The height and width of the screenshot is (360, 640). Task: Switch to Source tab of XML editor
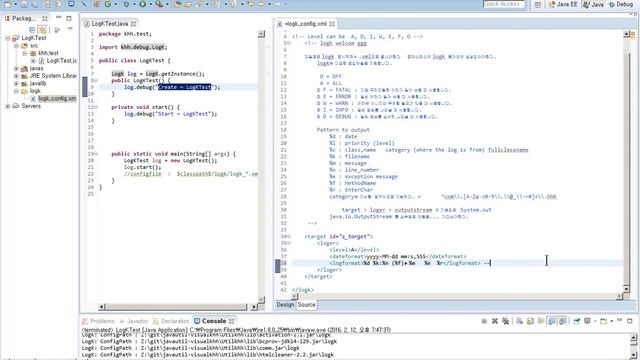click(306, 304)
